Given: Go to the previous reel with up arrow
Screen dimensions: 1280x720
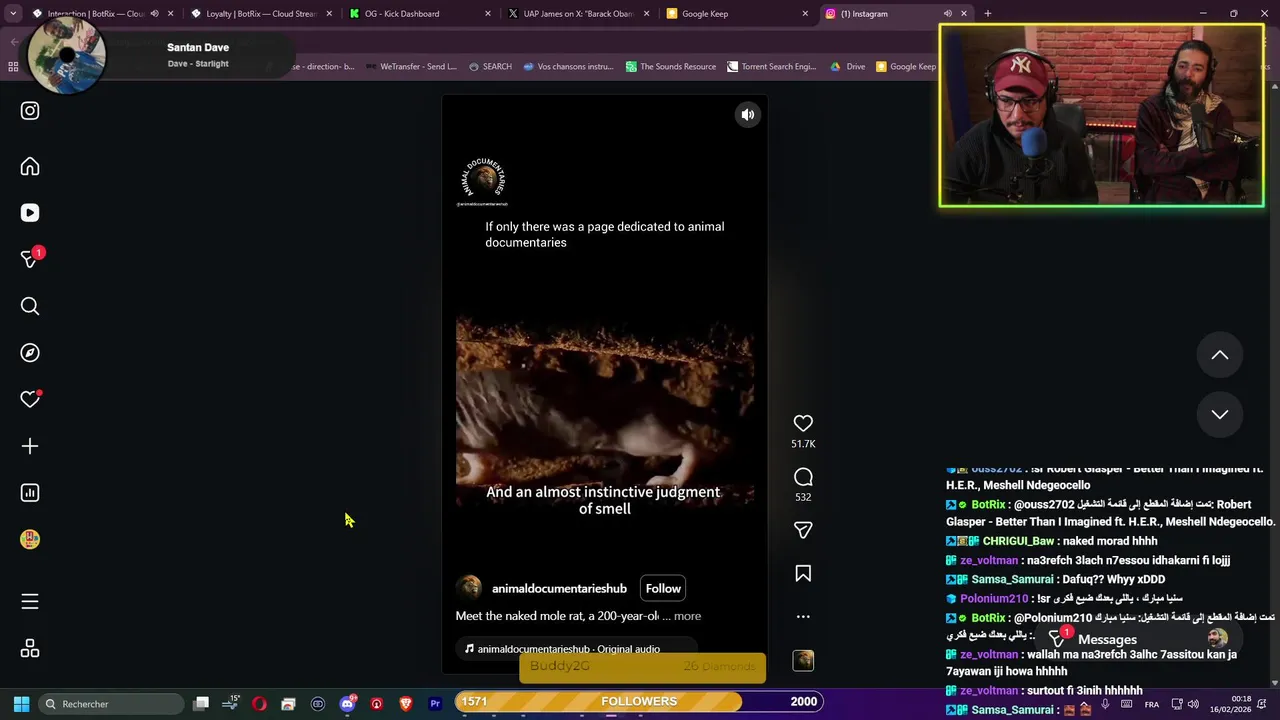Looking at the screenshot, I should tap(1220, 355).
